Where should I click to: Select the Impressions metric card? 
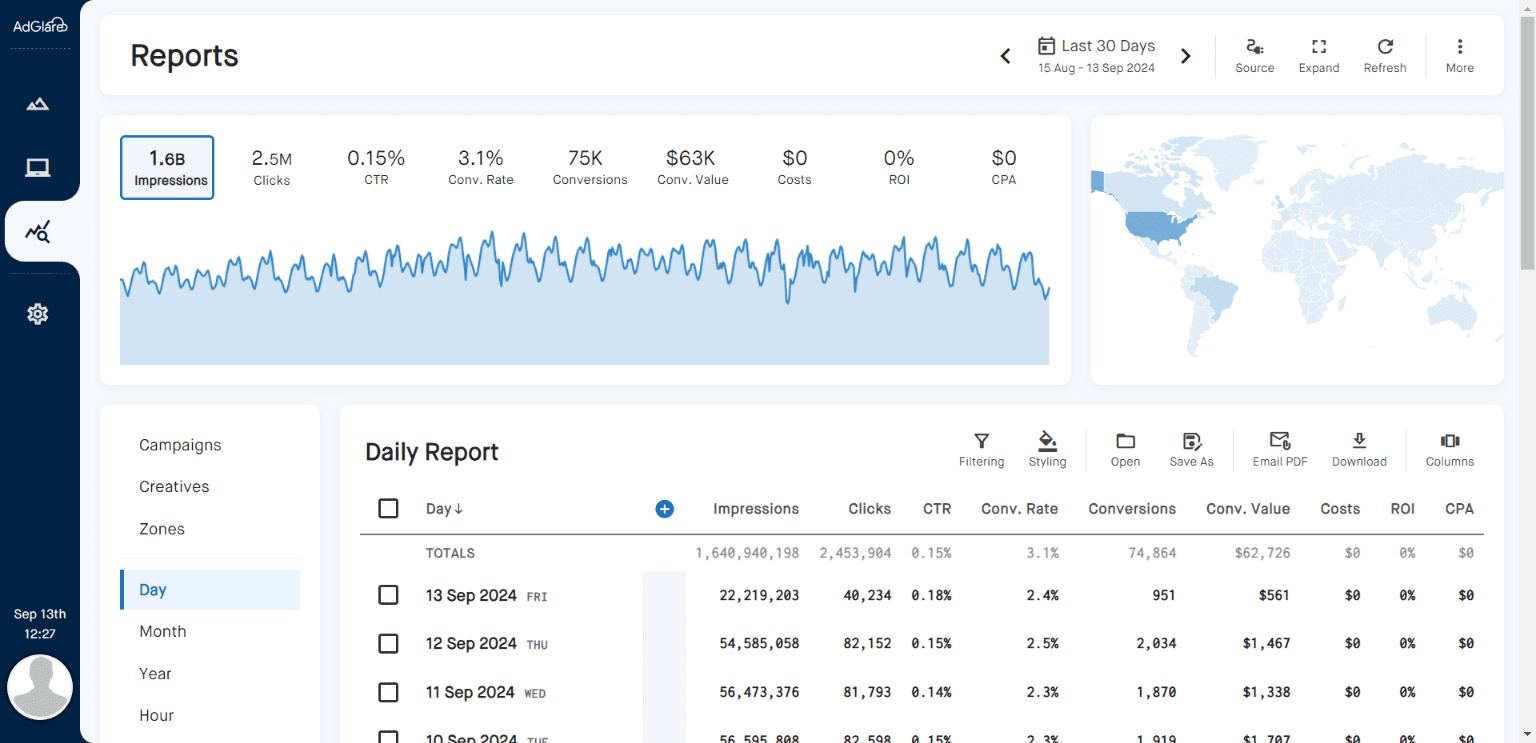point(167,166)
